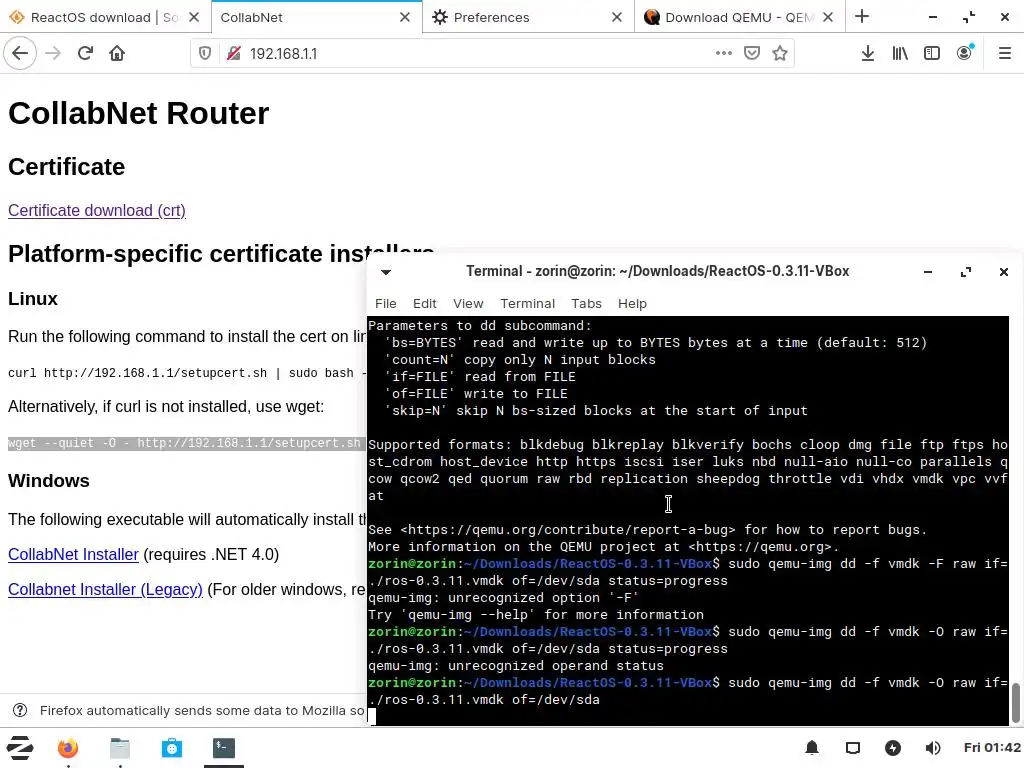Open Collabnet Installer (Legacy) link
Image resolution: width=1024 pixels, height=768 pixels.
(105, 590)
